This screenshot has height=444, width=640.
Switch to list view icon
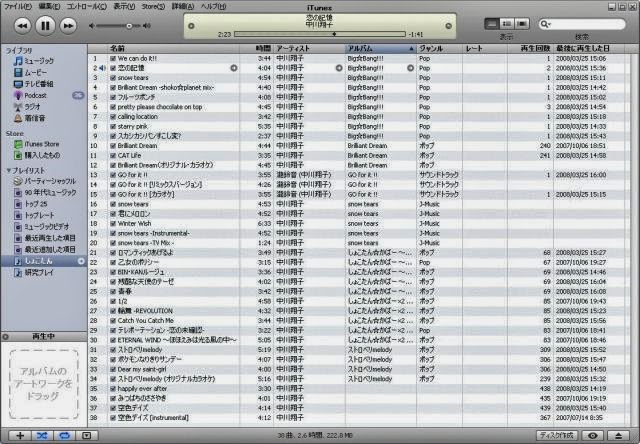(x=492, y=24)
